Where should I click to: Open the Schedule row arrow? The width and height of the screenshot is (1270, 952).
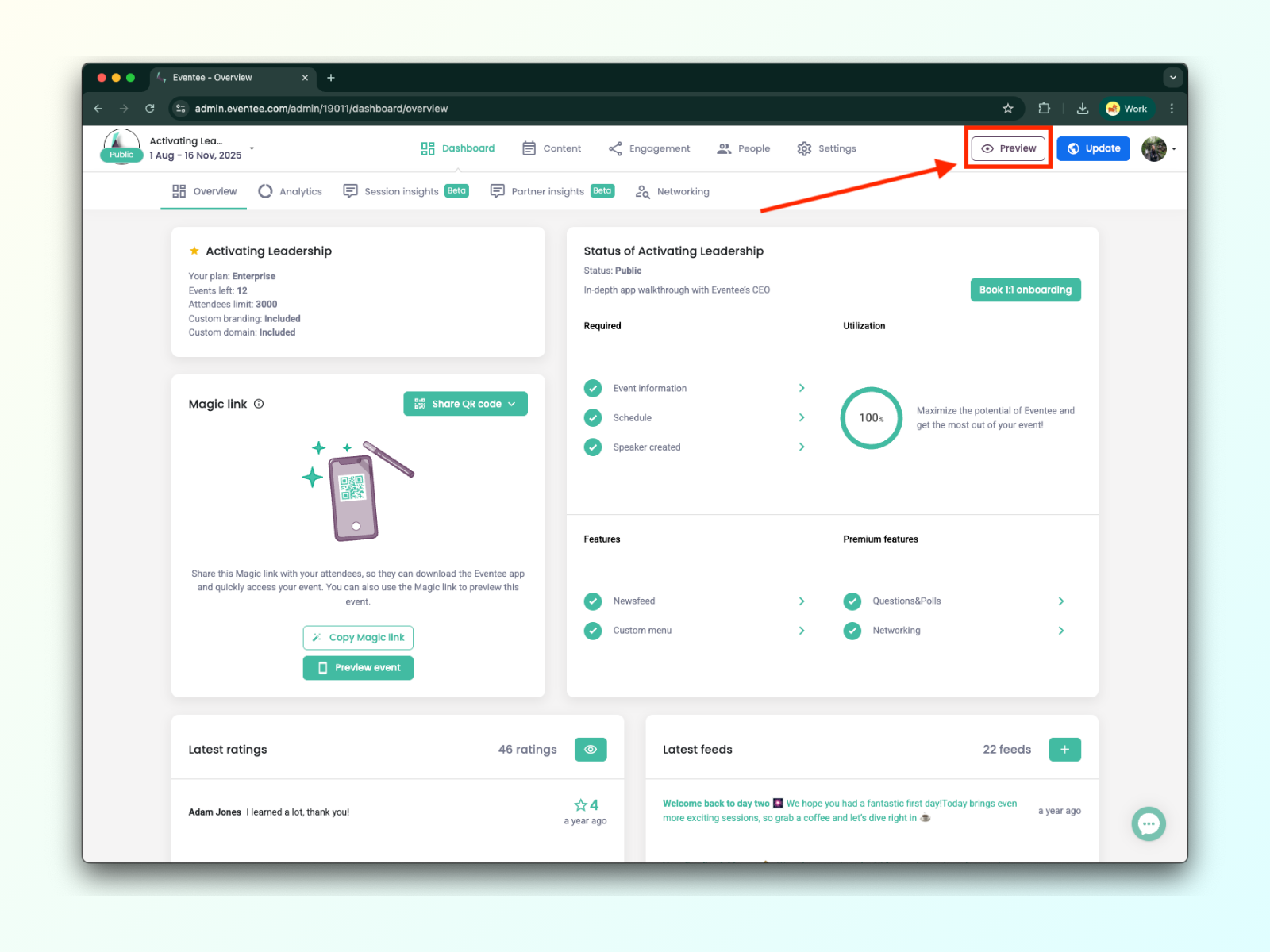[802, 417]
